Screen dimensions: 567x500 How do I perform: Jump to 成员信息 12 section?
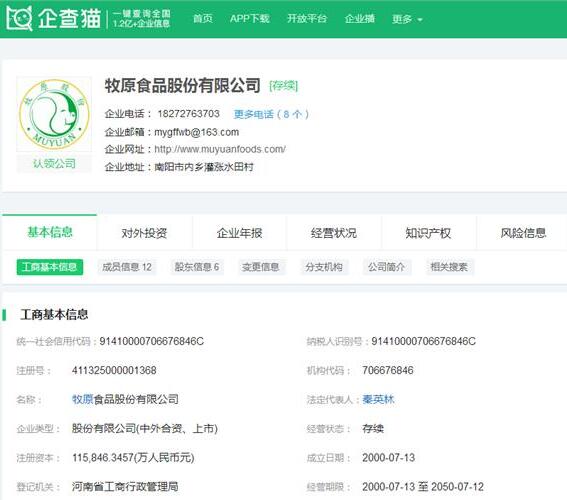click(x=127, y=267)
